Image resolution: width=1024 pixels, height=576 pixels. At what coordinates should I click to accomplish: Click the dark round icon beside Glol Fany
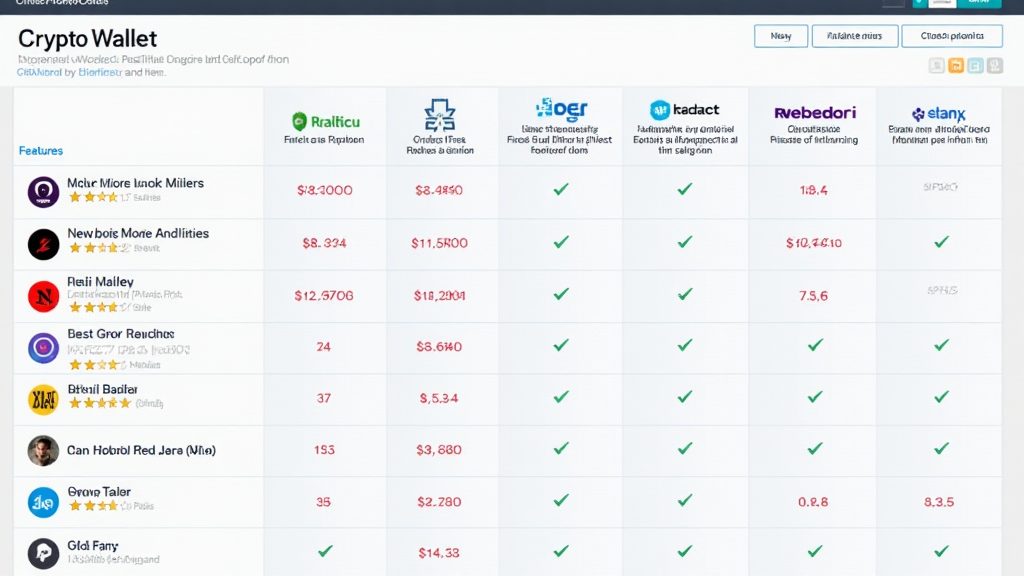[43, 554]
